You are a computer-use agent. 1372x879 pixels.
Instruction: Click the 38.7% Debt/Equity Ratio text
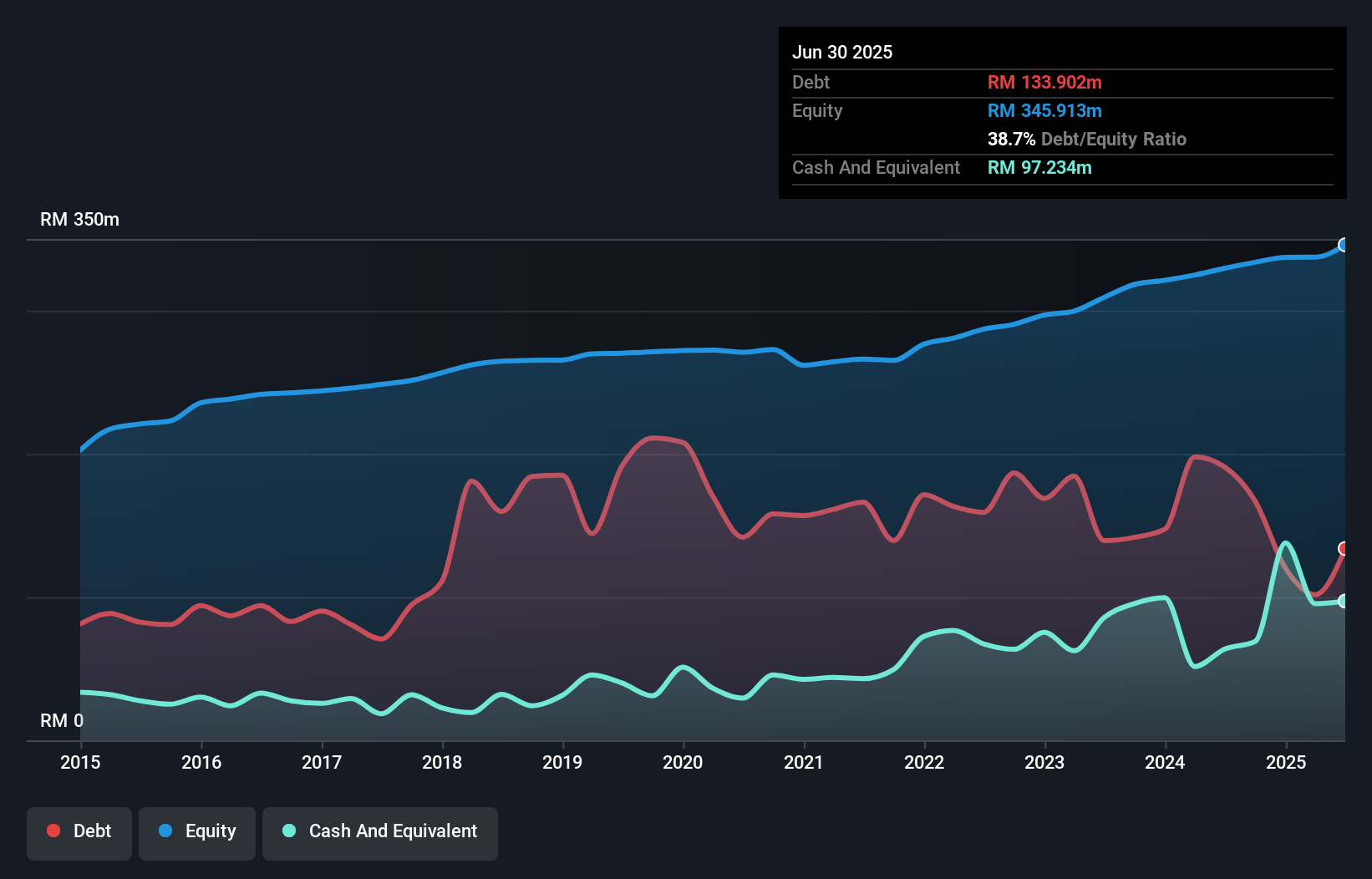(1086, 139)
